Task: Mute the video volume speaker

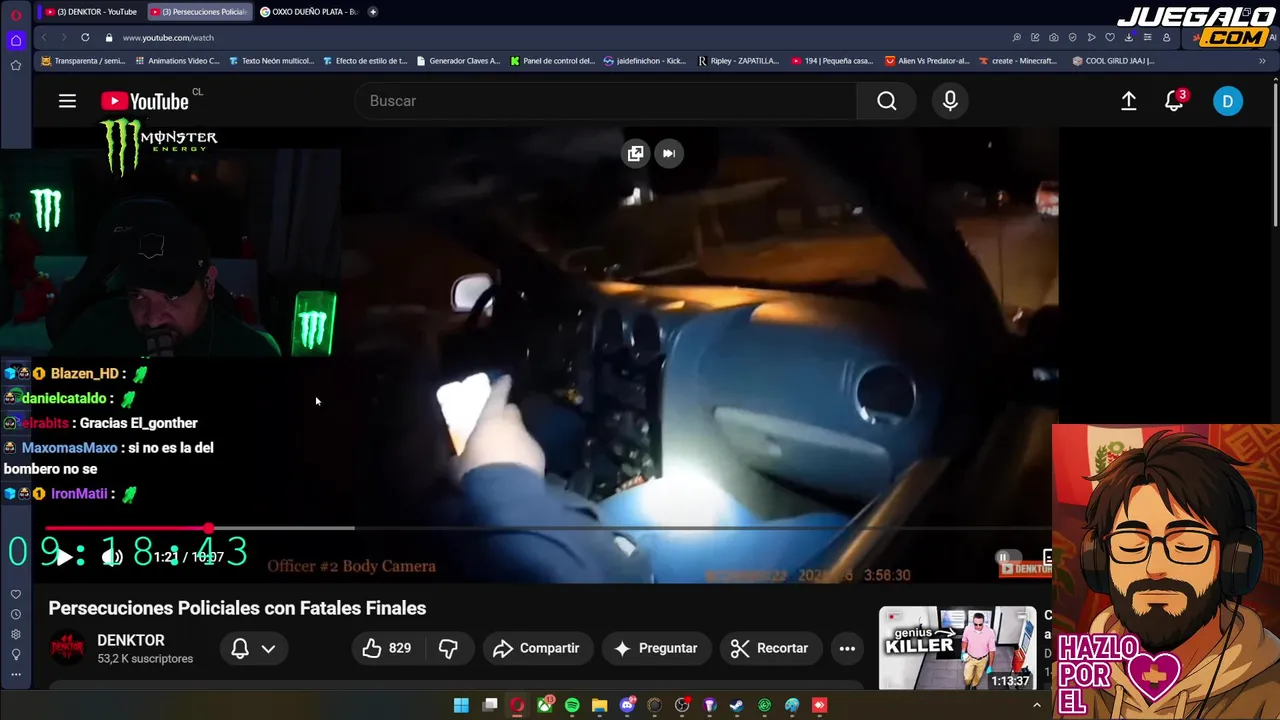Action: click(112, 557)
